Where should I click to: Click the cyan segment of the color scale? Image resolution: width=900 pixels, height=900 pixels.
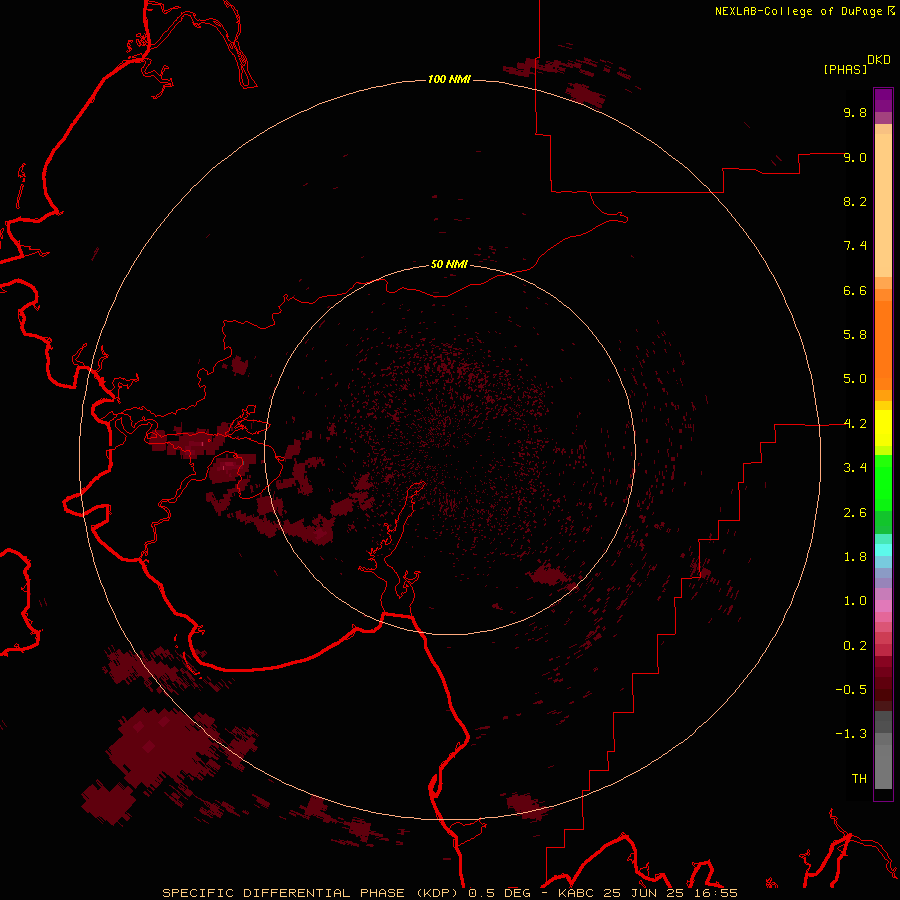[883, 550]
